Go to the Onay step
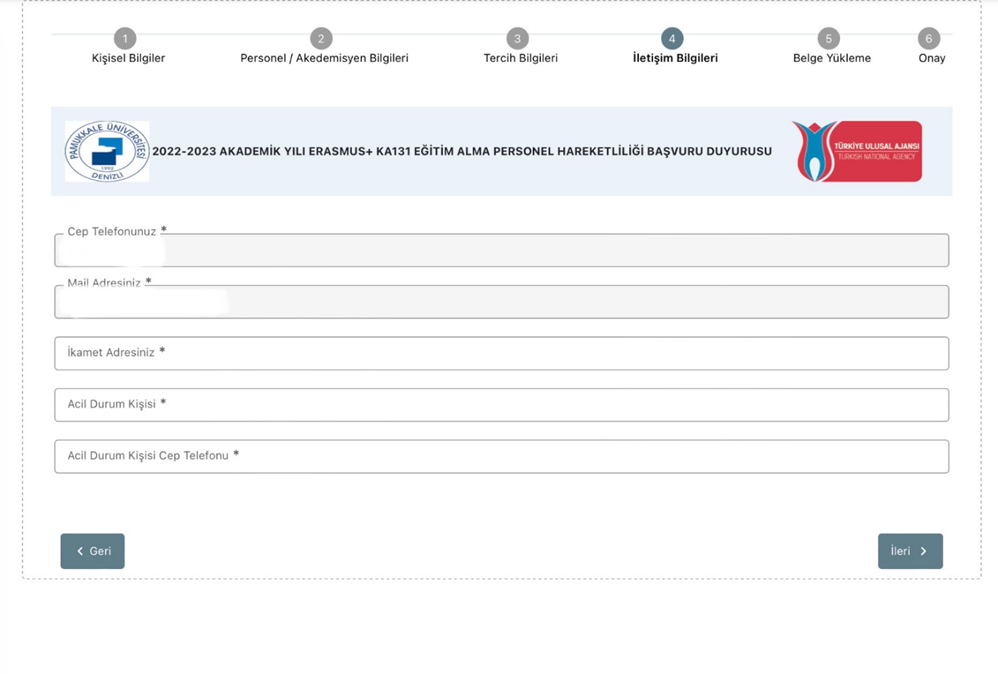 [x=931, y=58]
